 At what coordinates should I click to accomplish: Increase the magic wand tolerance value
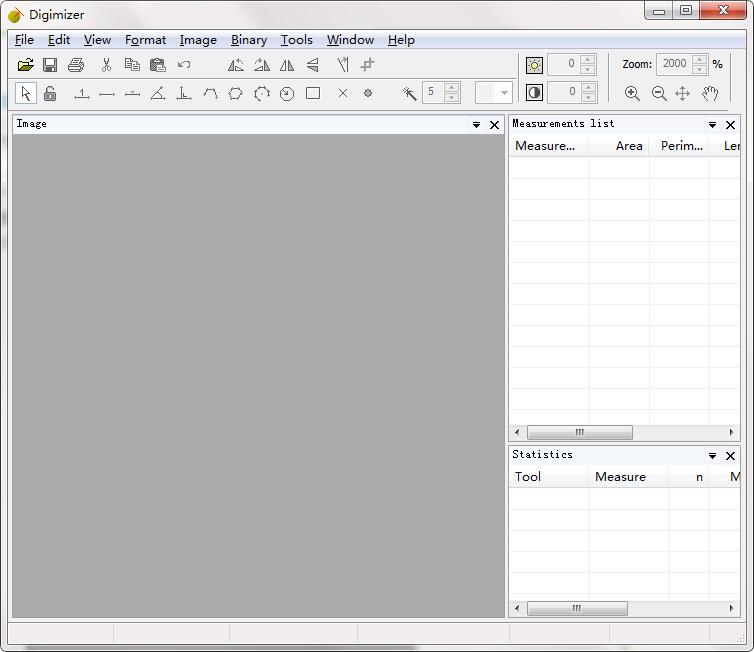(451, 88)
